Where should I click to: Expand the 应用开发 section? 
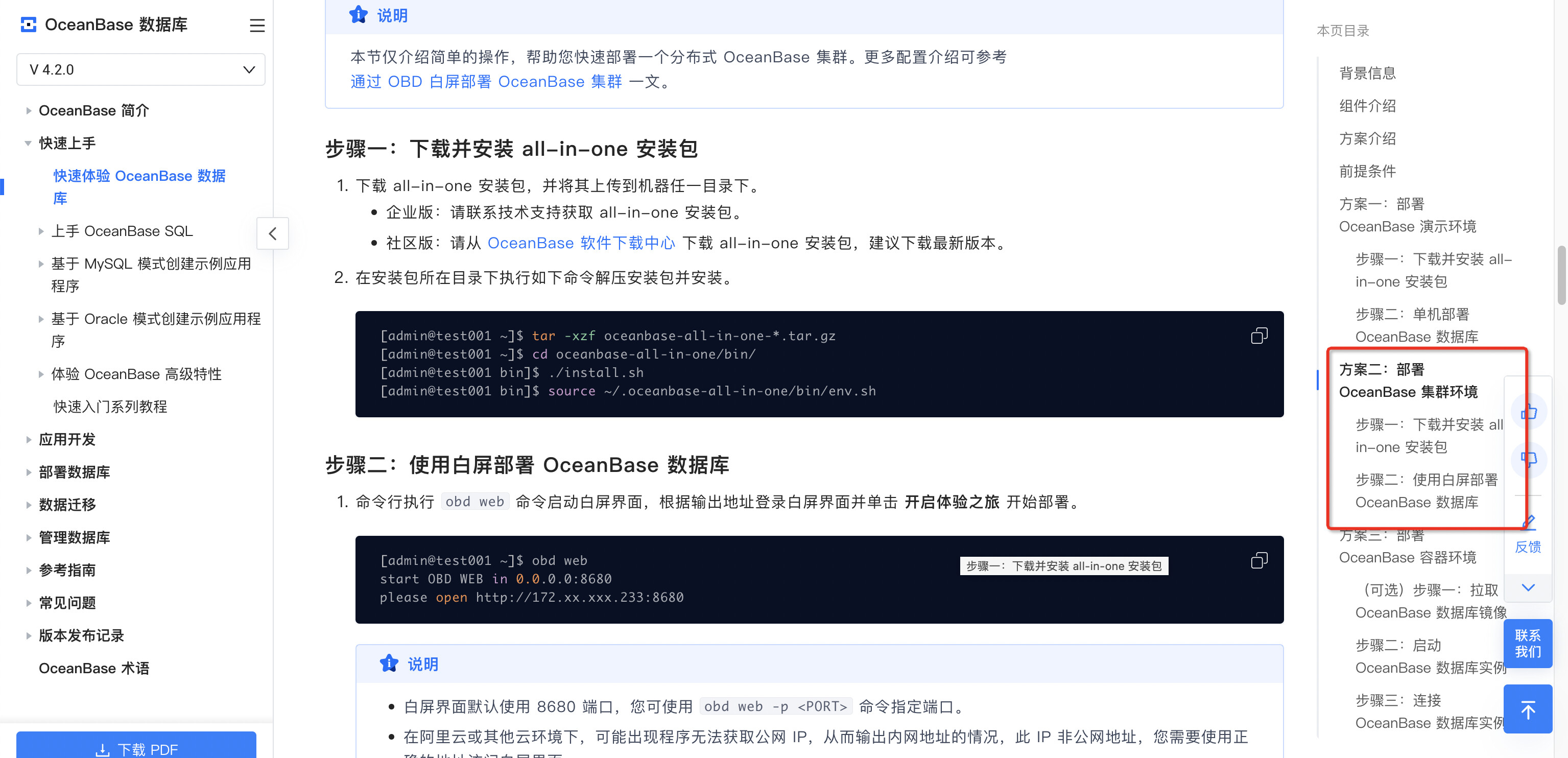28,440
